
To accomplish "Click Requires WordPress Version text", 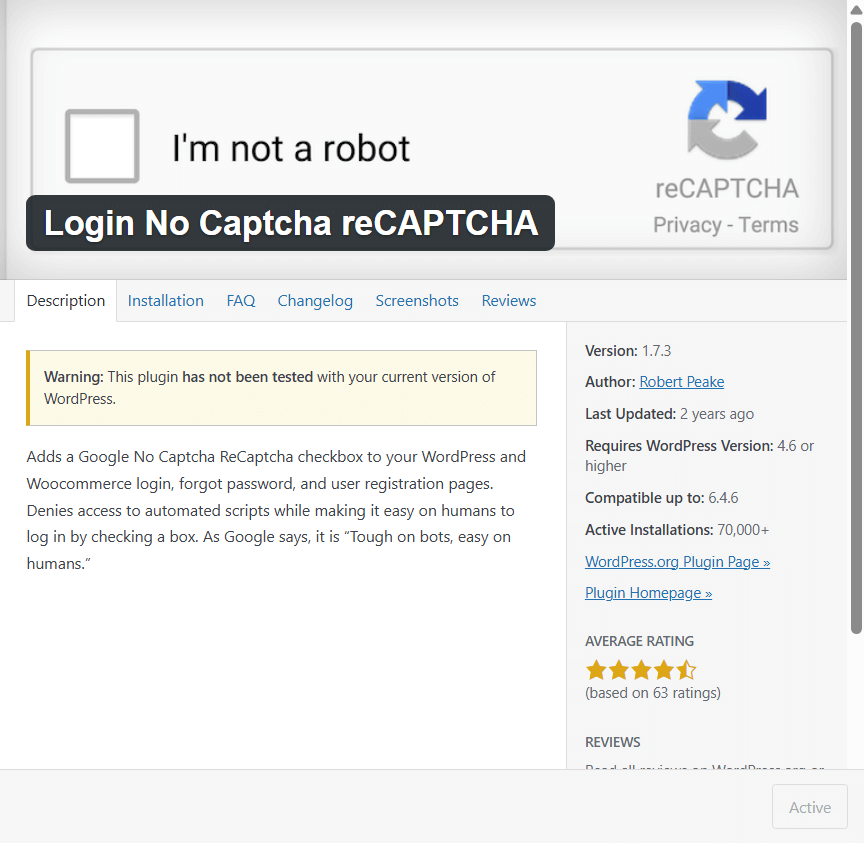I will point(699,456).
